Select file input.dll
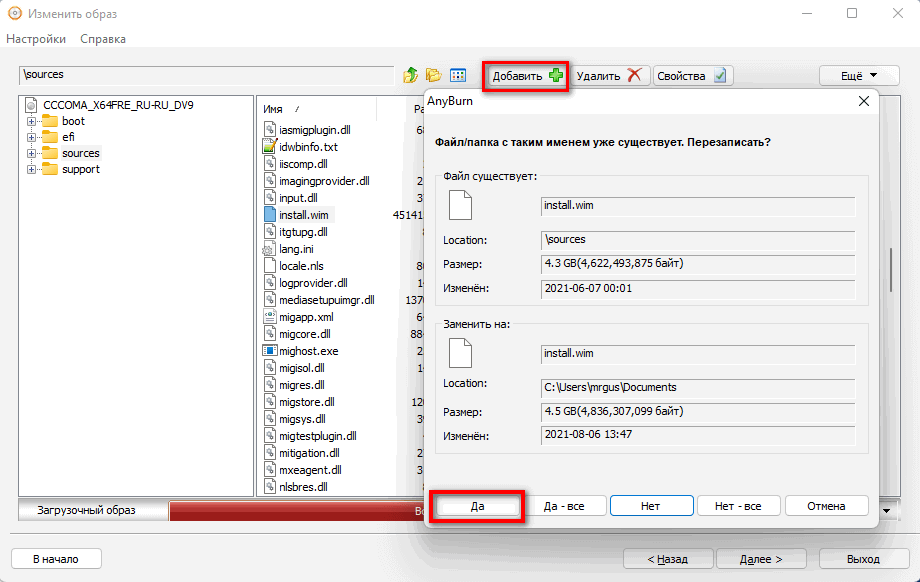 (298, 198)
